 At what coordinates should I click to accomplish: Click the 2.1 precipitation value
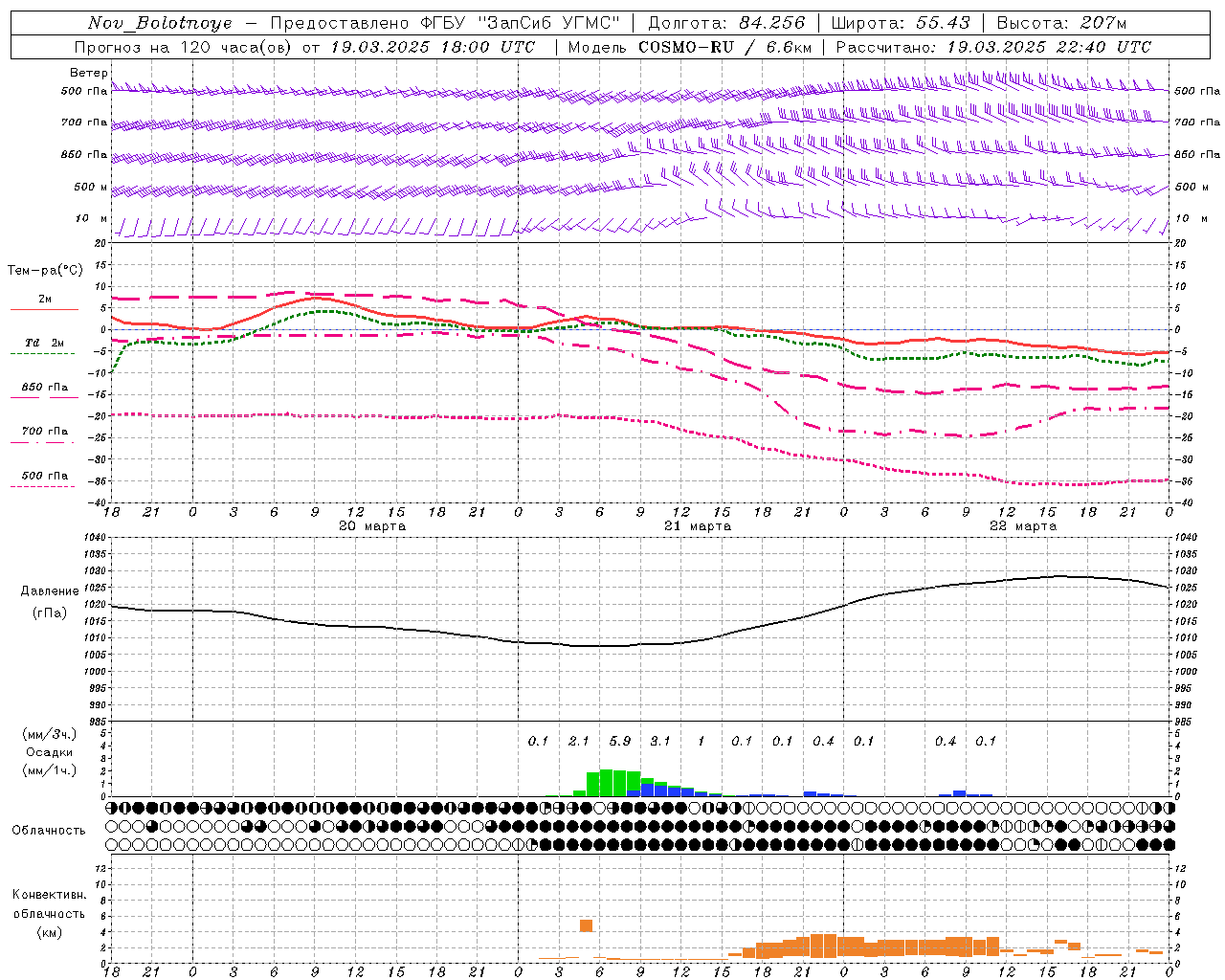point(578,741)
